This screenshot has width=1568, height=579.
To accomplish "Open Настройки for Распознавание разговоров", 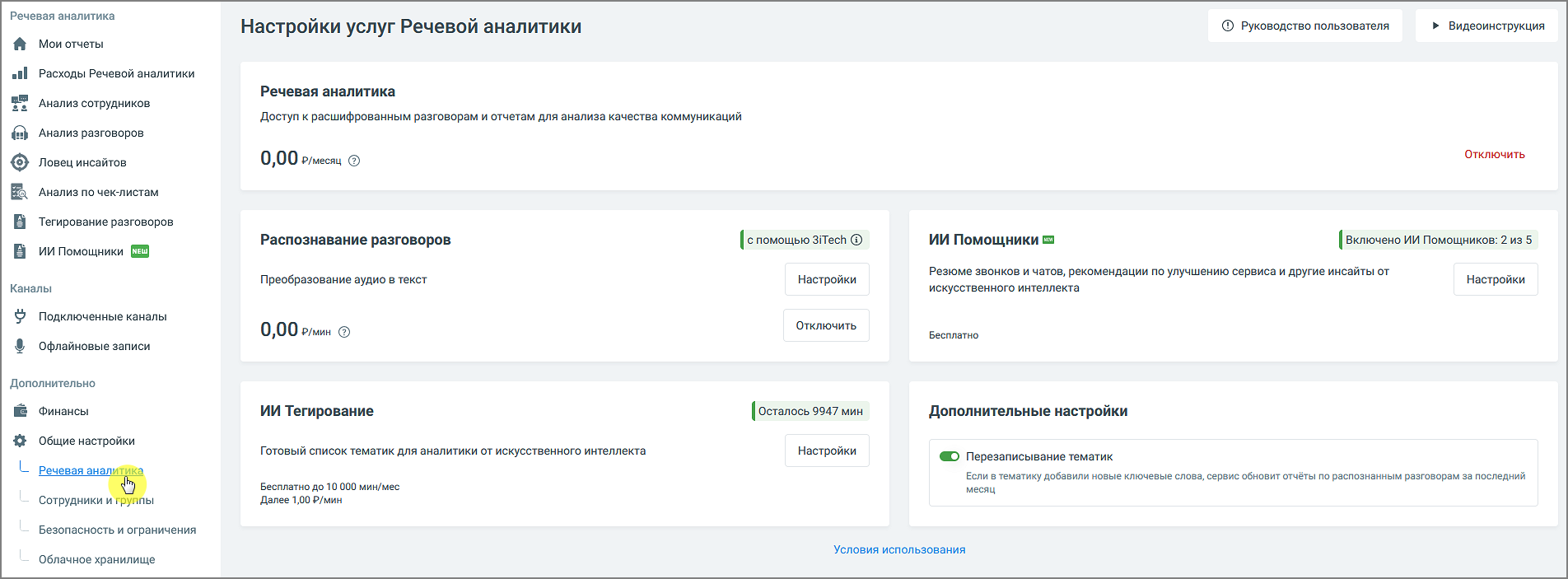I will tap(827, 279).
